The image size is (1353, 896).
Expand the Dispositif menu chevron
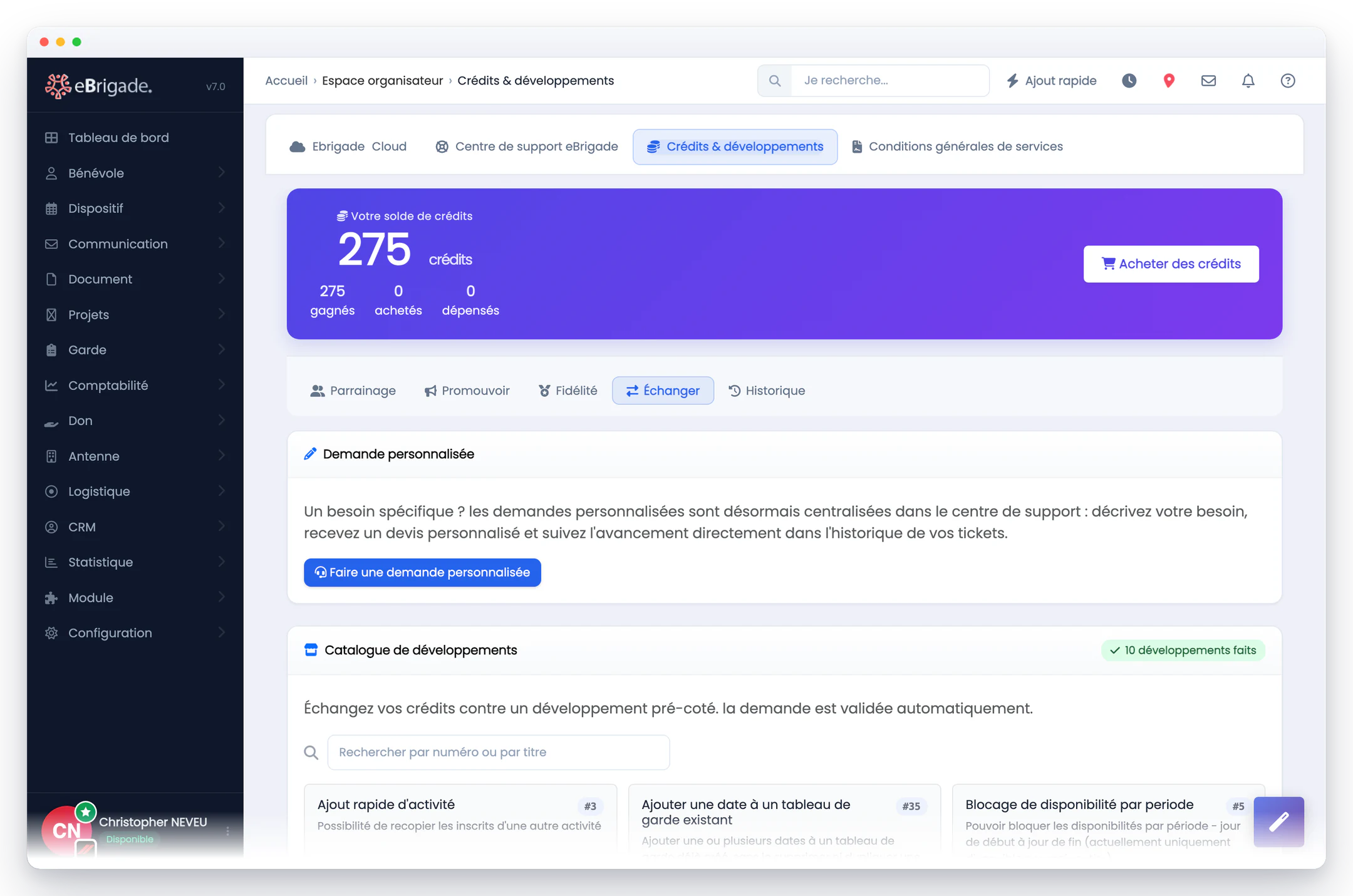pos(222,208)
